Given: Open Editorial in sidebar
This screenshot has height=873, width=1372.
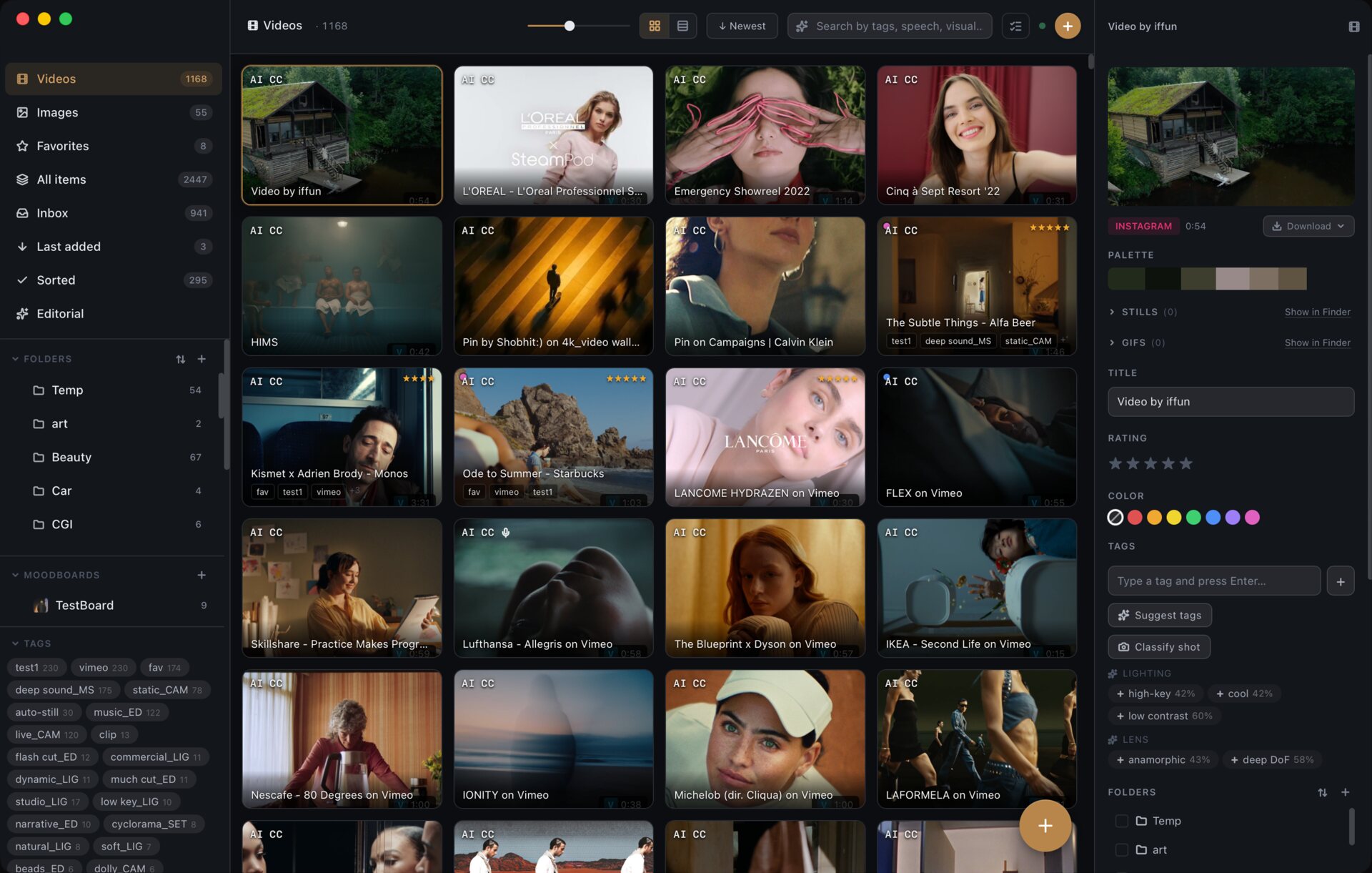Looking at the screenshot, I should (x=114, y=314).
